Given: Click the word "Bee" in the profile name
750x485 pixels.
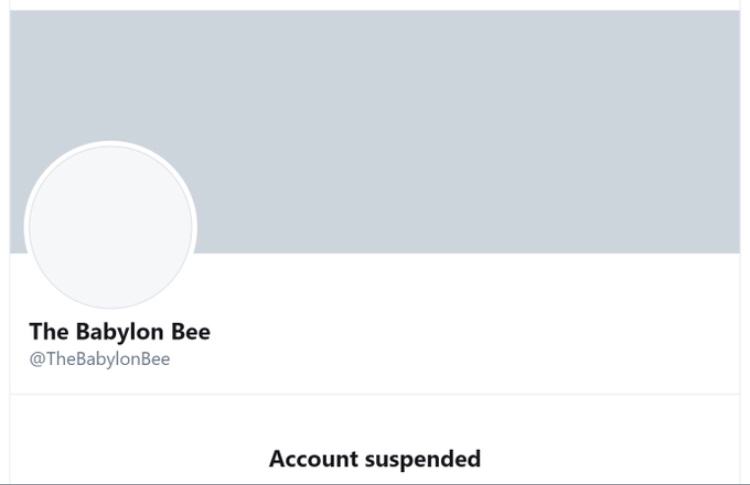Looking at the screenshot, I should pos(190,331).
